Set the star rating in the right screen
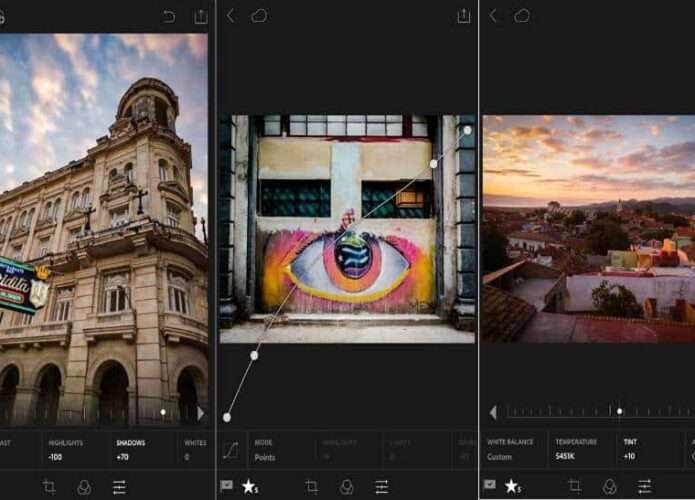This screenshot has width=695, height=500. pos(513,486)
